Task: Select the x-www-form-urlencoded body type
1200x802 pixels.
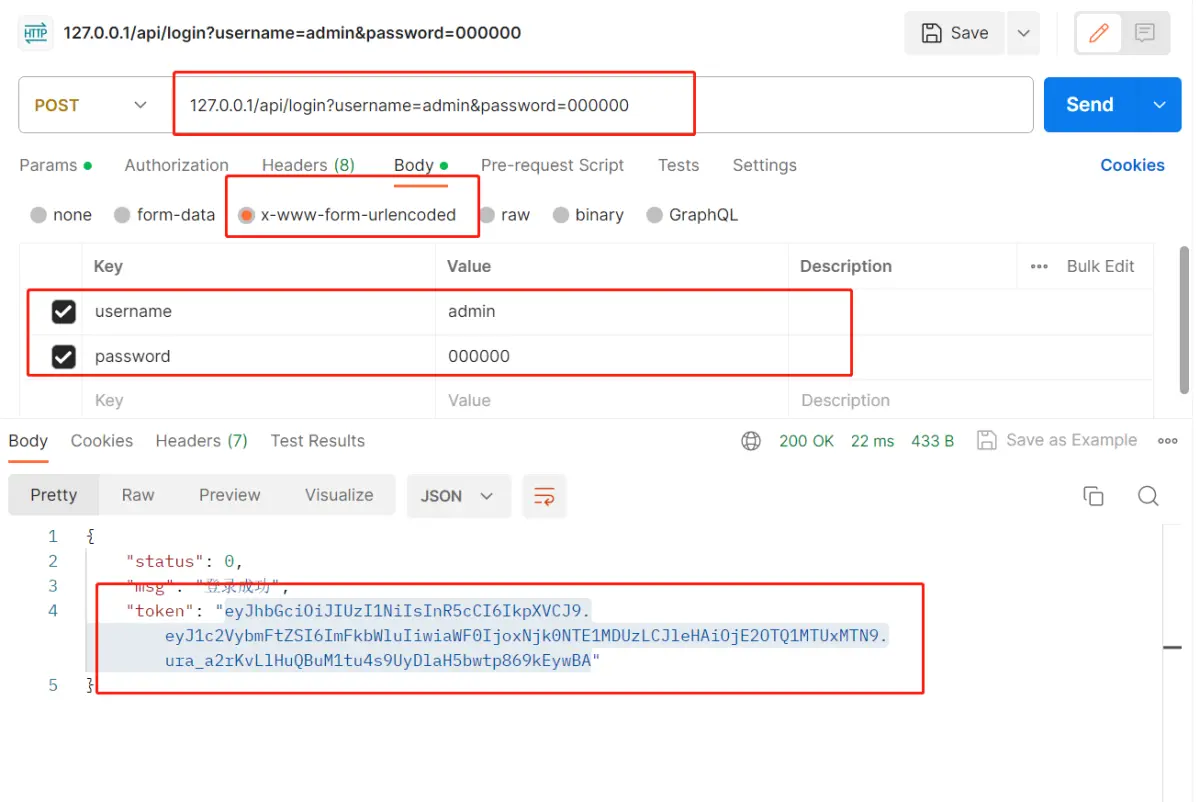Action: (x=346, y=215)
